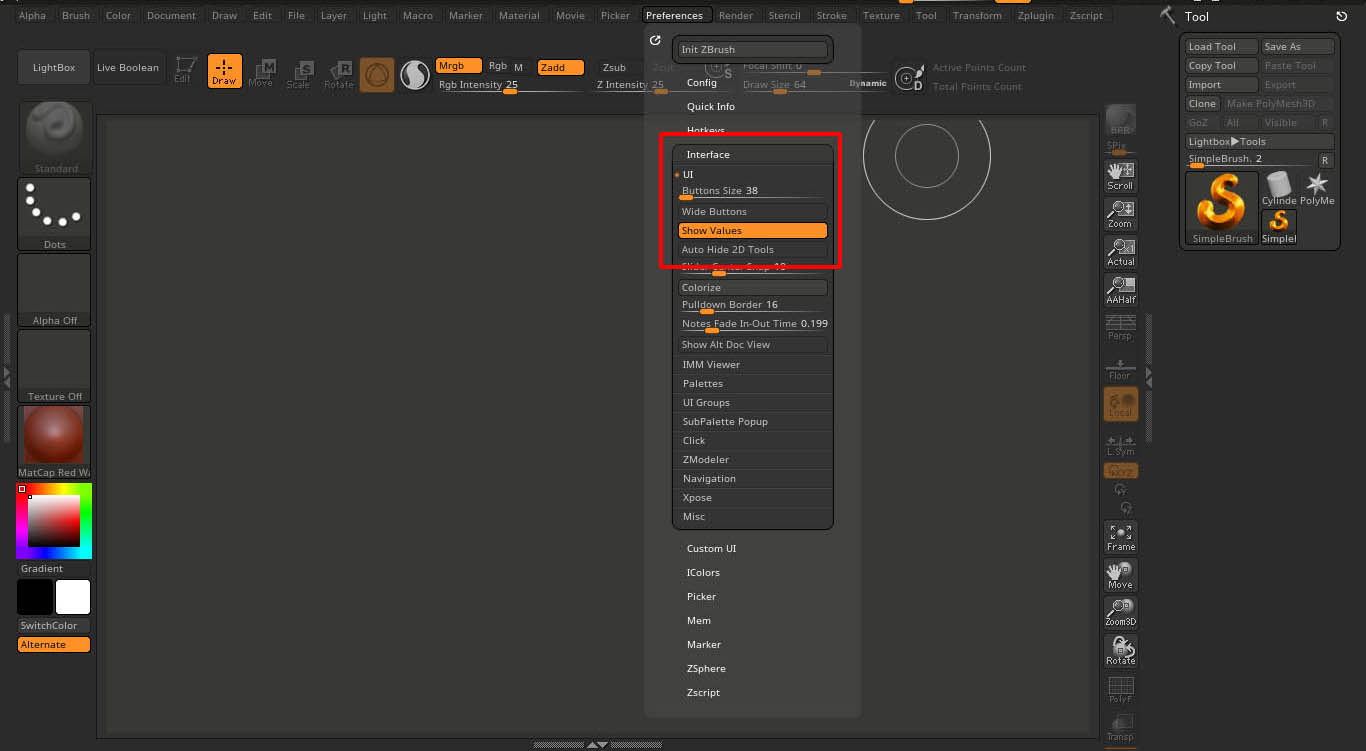Screen dimensions: 1366x751
Task: Click the Scroll document icon
Action: (x=1120, y=176)
